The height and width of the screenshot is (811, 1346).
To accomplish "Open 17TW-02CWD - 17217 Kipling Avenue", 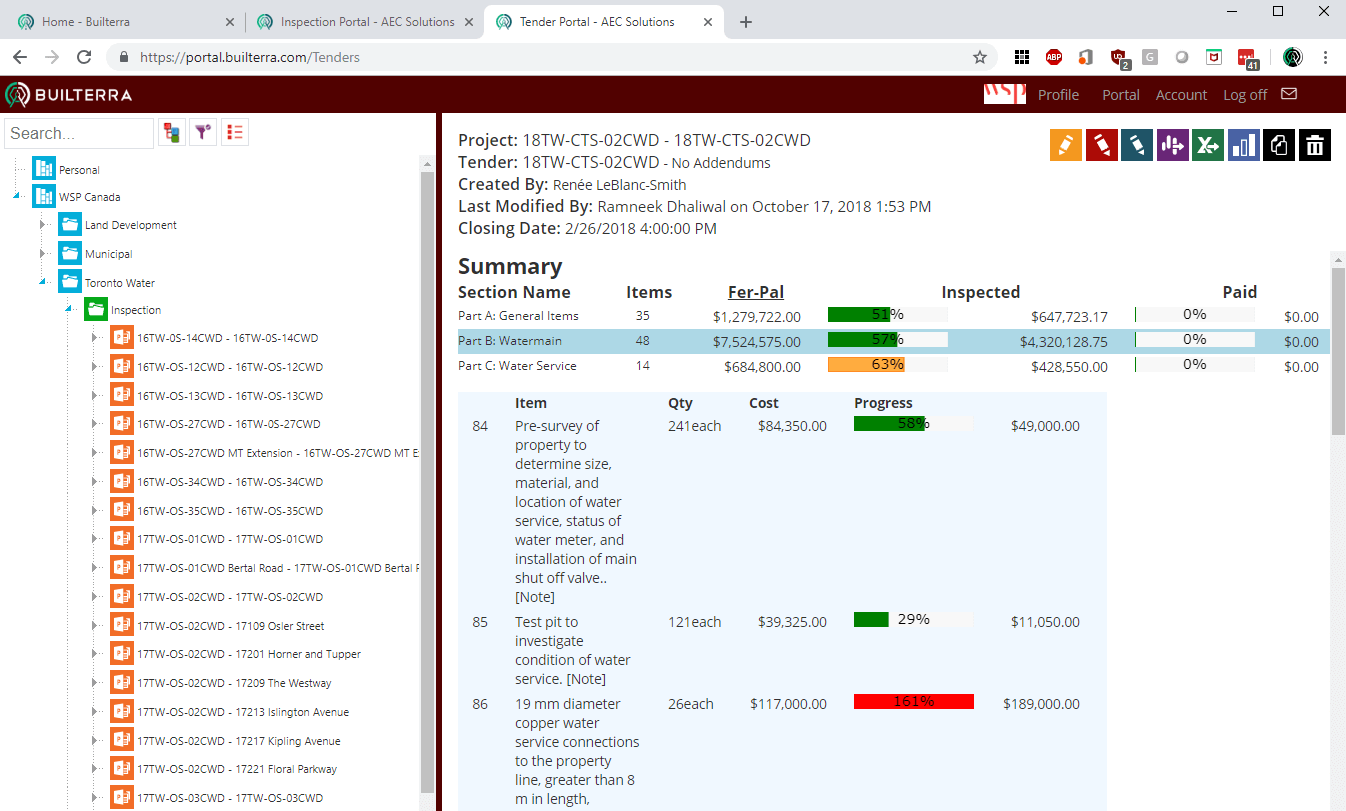I will tap(239, 741).
